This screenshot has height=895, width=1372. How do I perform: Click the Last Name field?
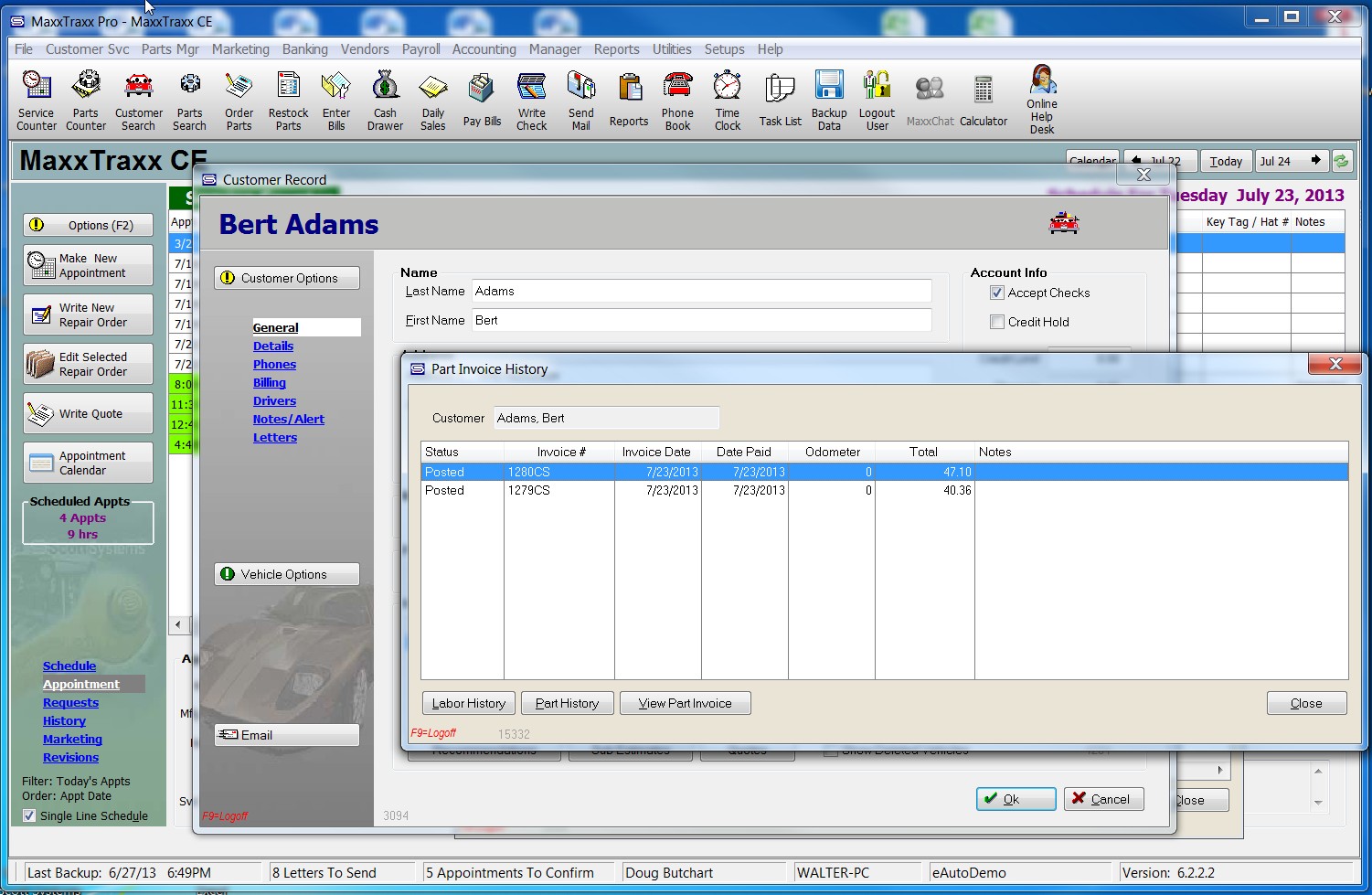click(701, 291)
